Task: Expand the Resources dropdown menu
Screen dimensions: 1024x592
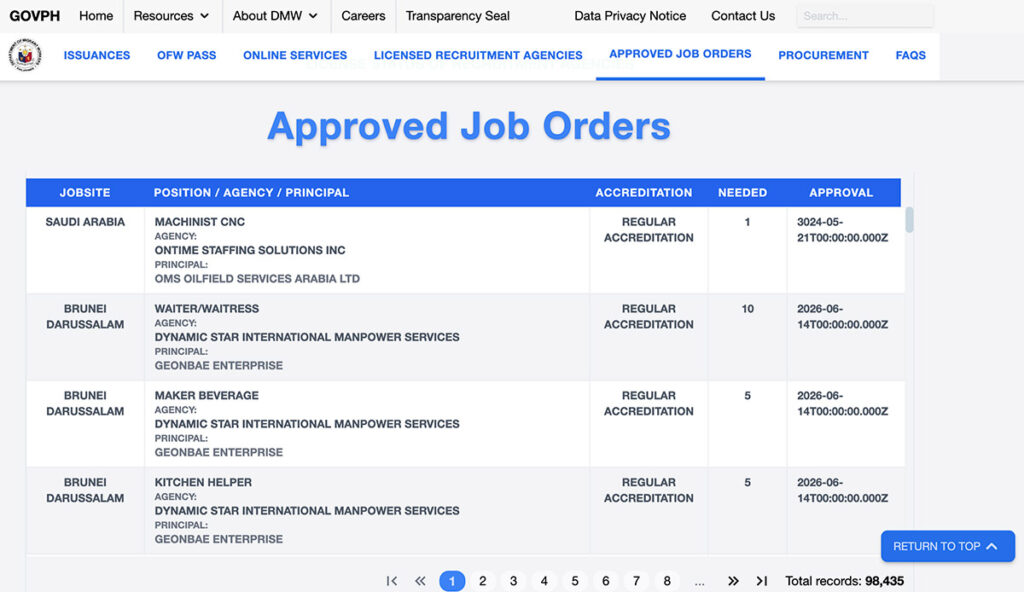Action: tap(172, 16)
